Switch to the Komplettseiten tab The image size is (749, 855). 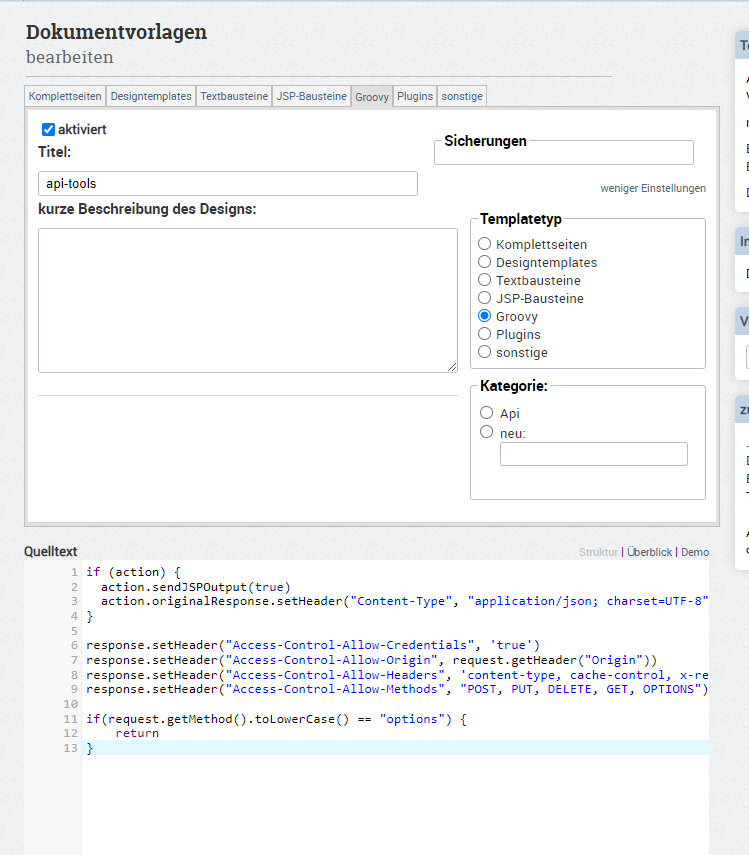[64, 97]
